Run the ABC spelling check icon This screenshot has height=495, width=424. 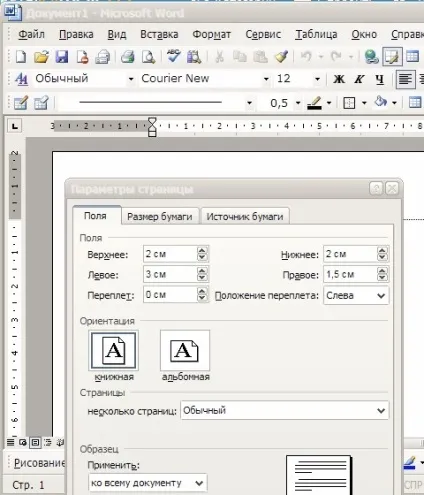174,56
